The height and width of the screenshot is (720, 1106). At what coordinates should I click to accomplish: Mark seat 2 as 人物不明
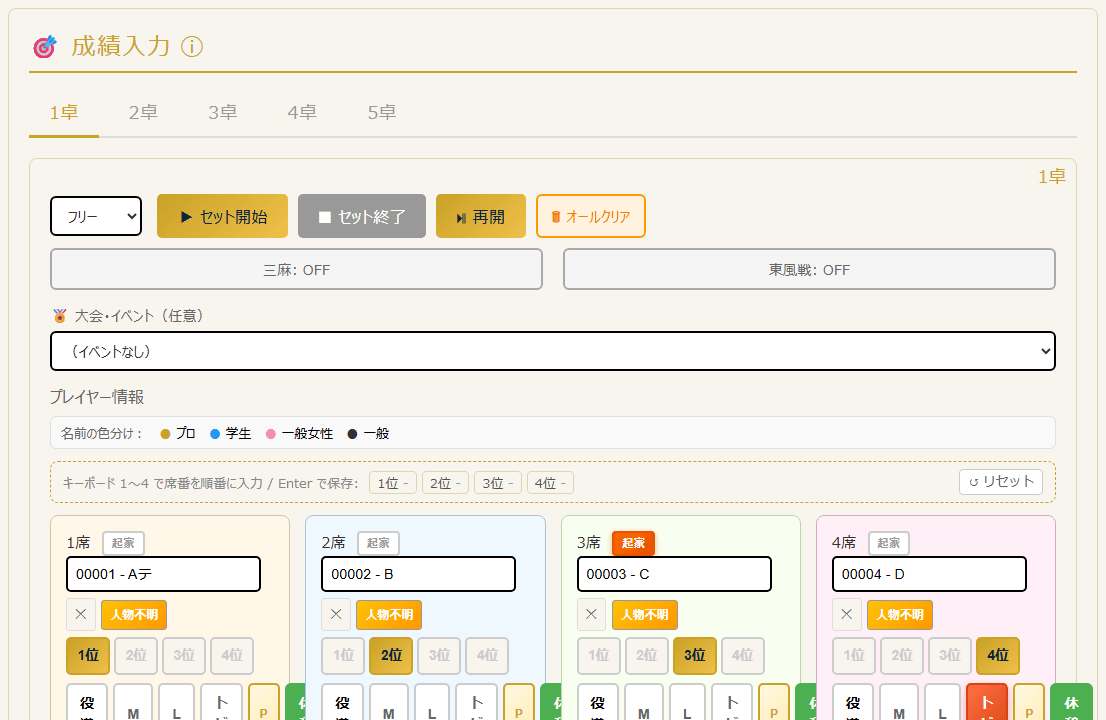[x=389, y=615]
